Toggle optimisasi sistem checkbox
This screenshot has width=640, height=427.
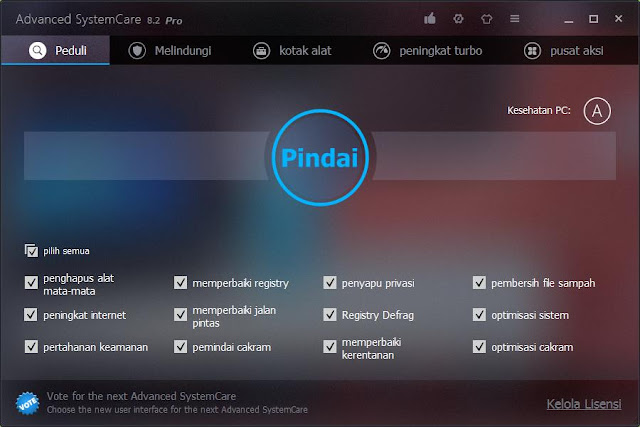(479, 314)
